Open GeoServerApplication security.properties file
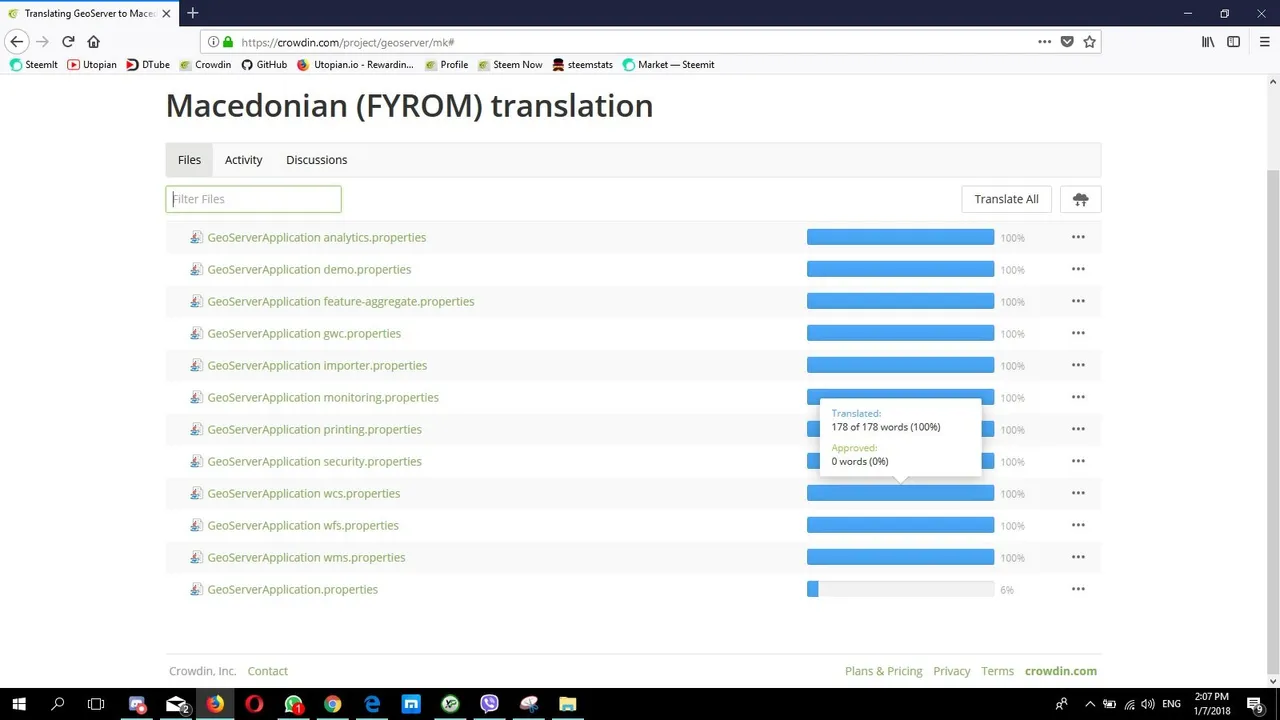Viewport: 1280px width, 720px height. pos(314,461)
